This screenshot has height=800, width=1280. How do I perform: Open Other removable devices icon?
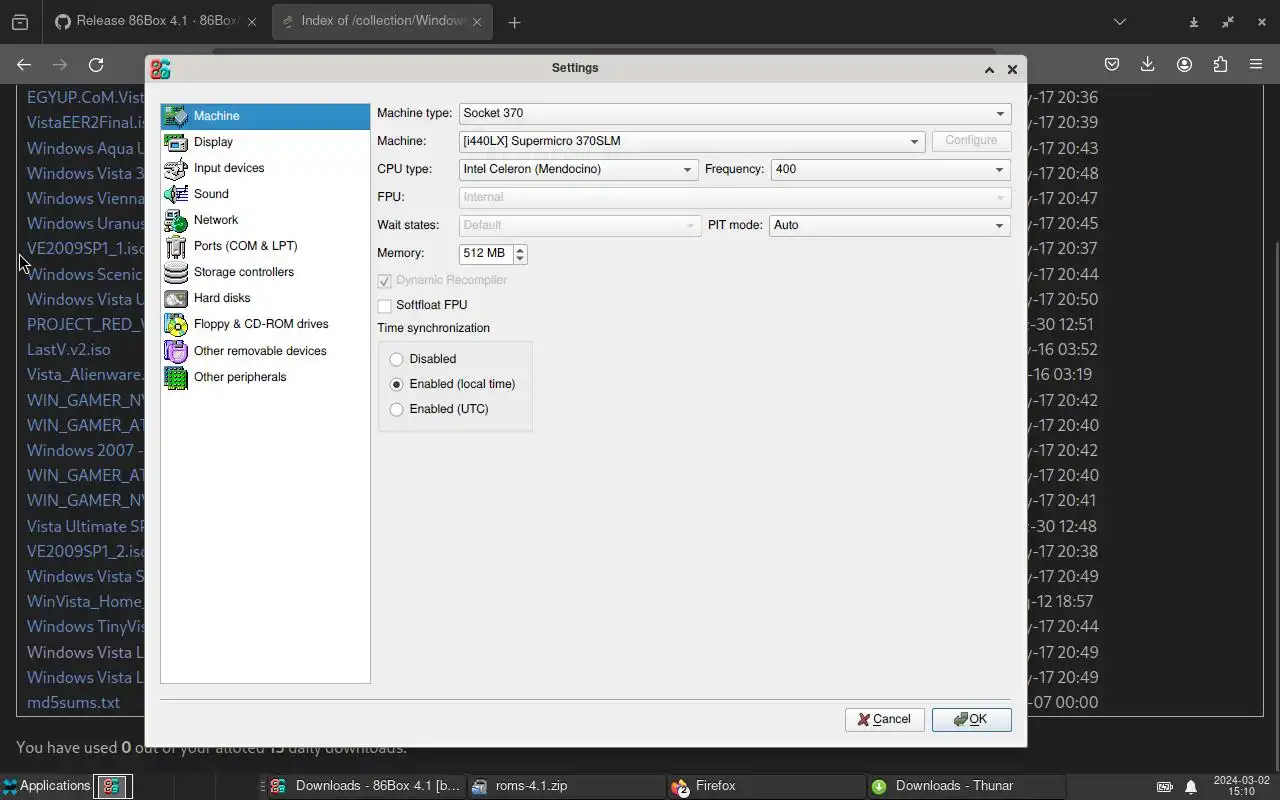(x=175, y=351)
